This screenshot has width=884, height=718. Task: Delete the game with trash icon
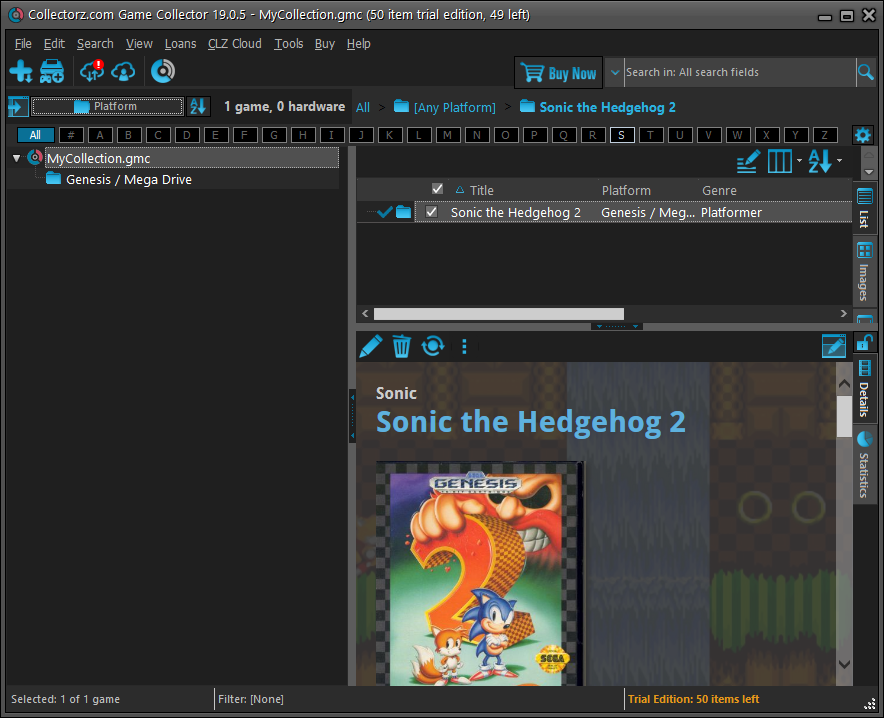(x=401, y=346)
